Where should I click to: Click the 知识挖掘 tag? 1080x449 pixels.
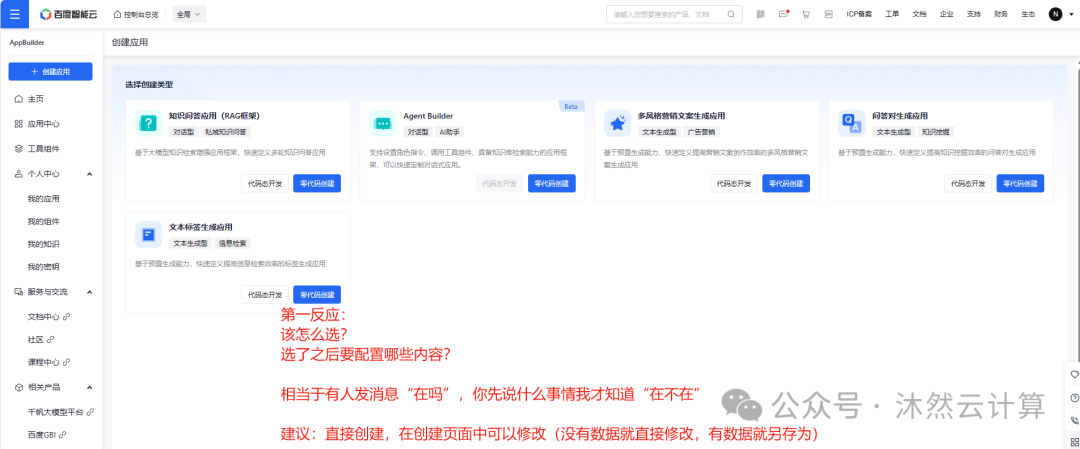click(935, 132)
